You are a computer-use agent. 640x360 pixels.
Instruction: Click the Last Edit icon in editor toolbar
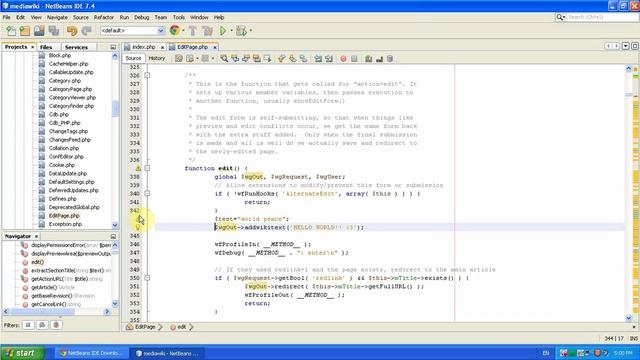point(179,59)
